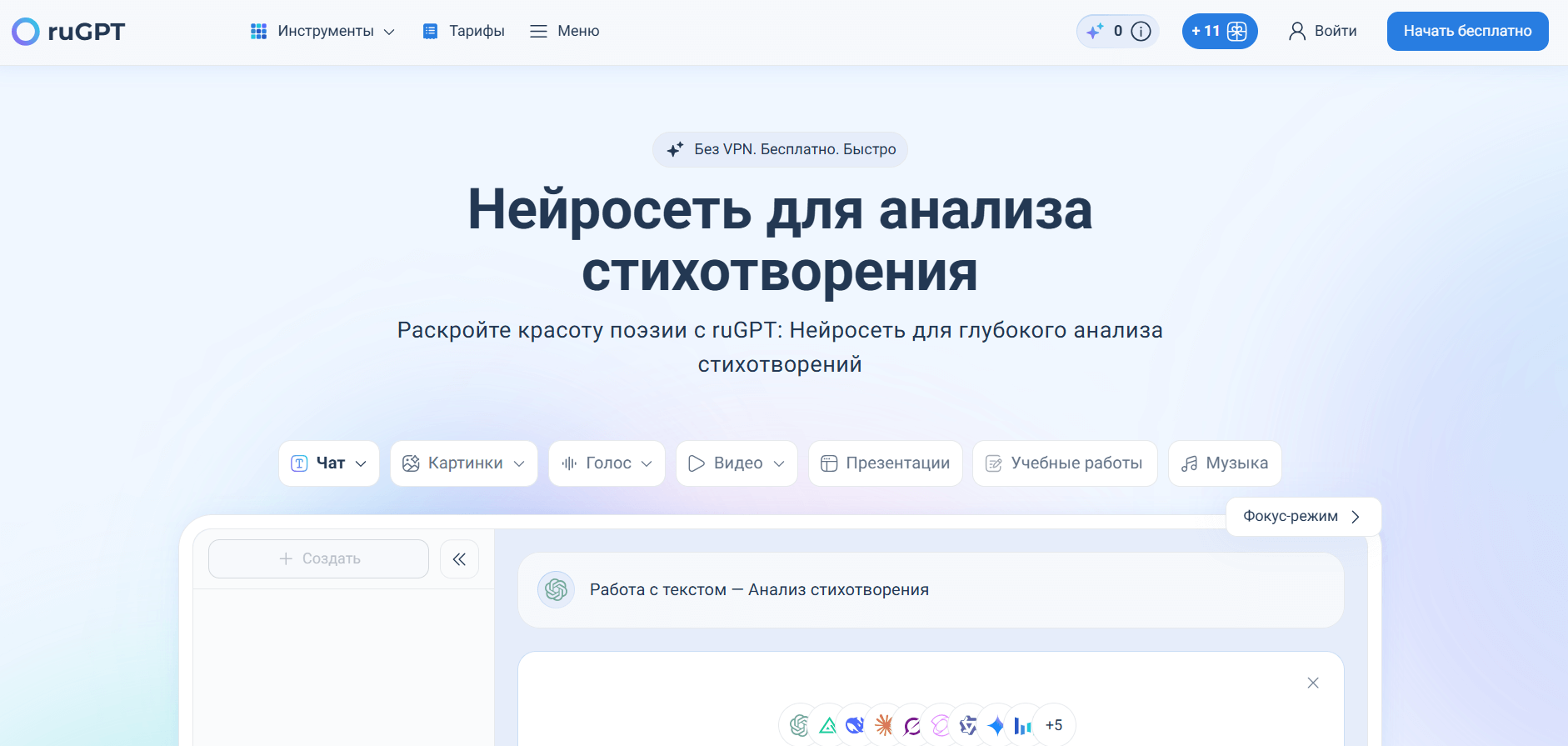1568x746 pixels.
Task: Open the hamburger Меню
Action: pos(565,32)
